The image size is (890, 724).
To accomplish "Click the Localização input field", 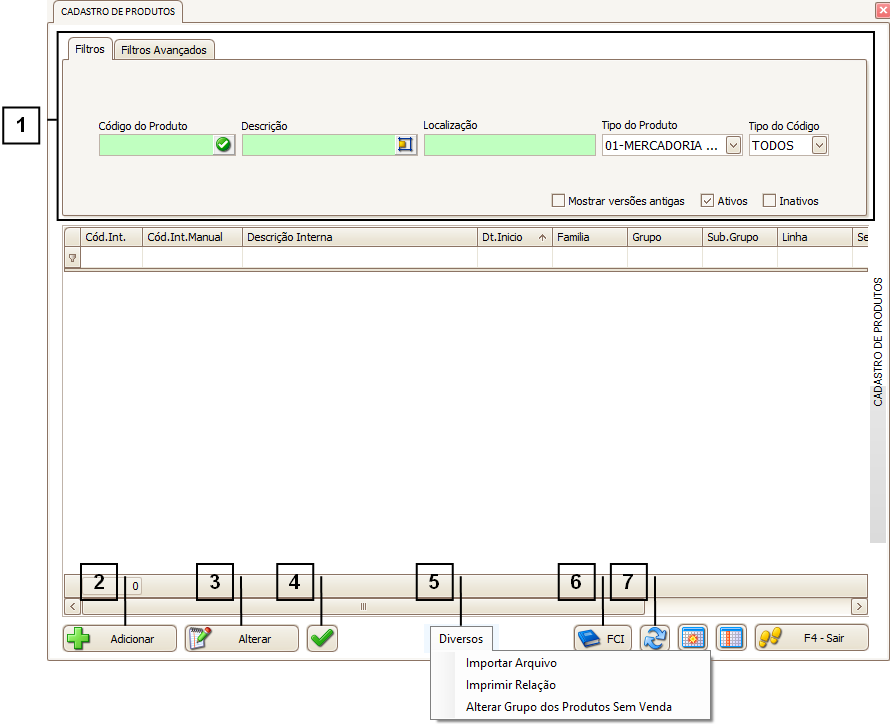I will [x=509, y=145].
